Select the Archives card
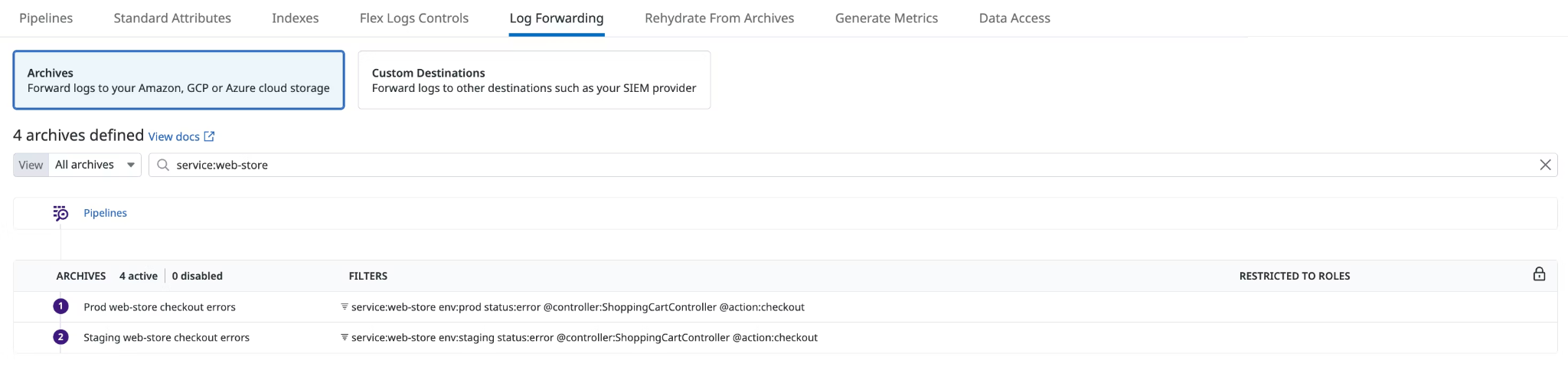Image resolution: width=1568 pixels, height=367 pixels. [178, 80]
